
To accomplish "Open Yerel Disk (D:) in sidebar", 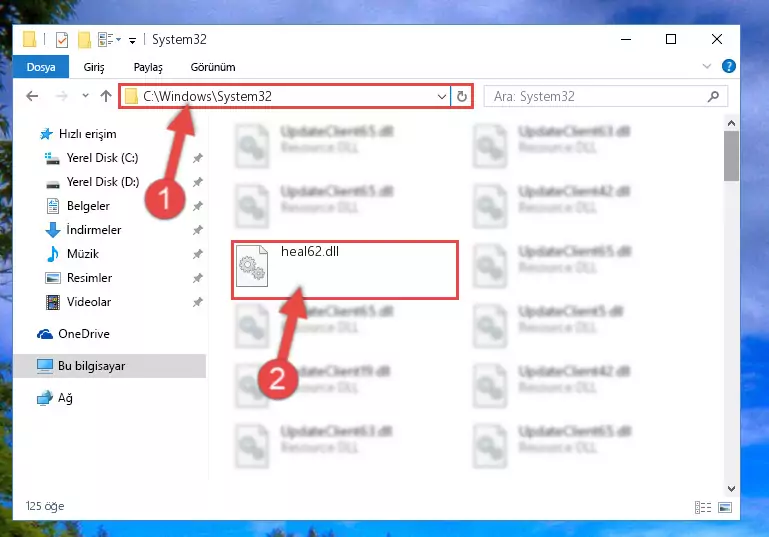I will [x=92, y=182].
